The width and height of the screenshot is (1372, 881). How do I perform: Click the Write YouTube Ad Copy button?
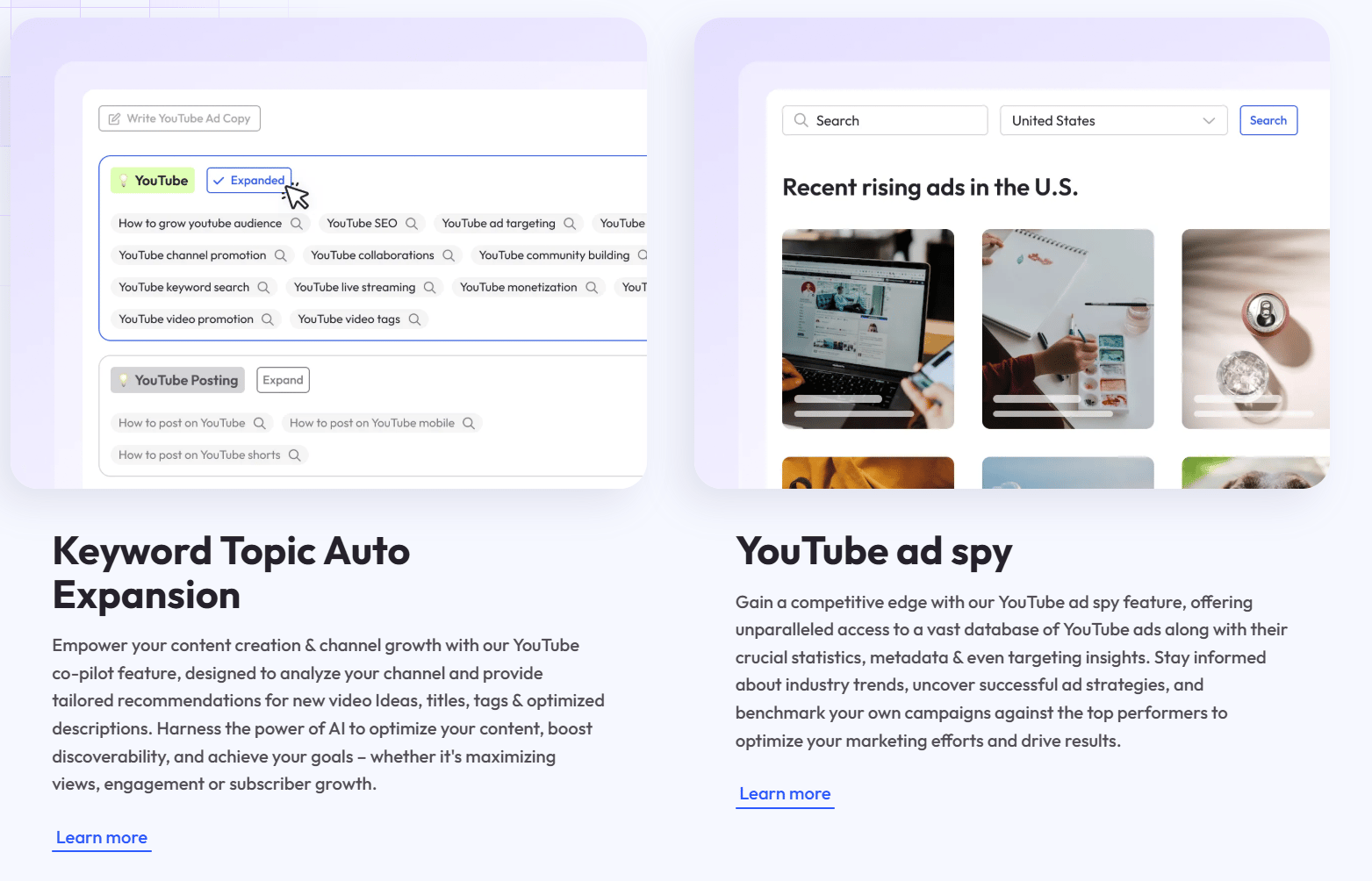coord(180,118)
